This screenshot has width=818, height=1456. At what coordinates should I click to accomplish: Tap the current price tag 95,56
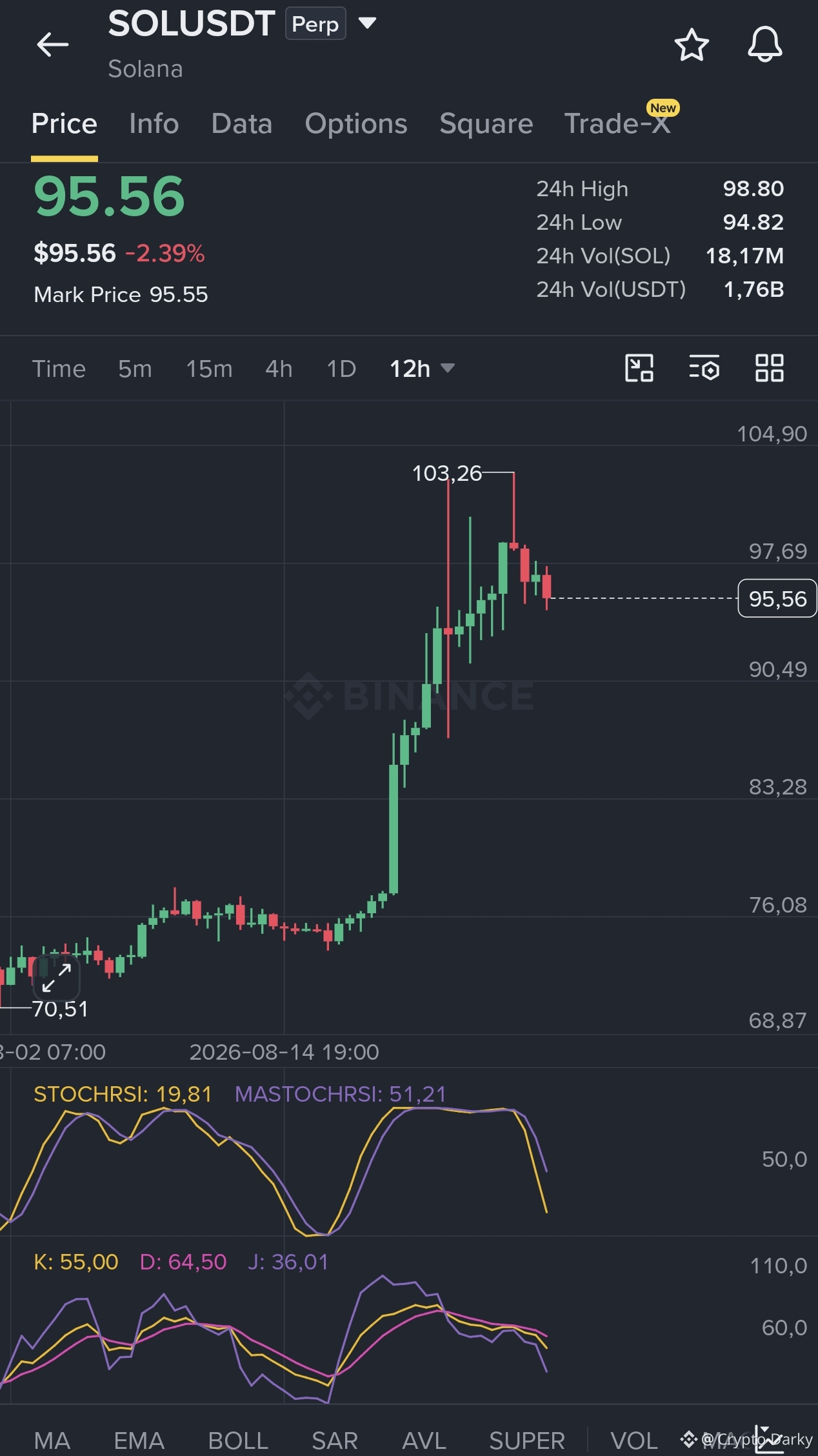click(777, 598)
